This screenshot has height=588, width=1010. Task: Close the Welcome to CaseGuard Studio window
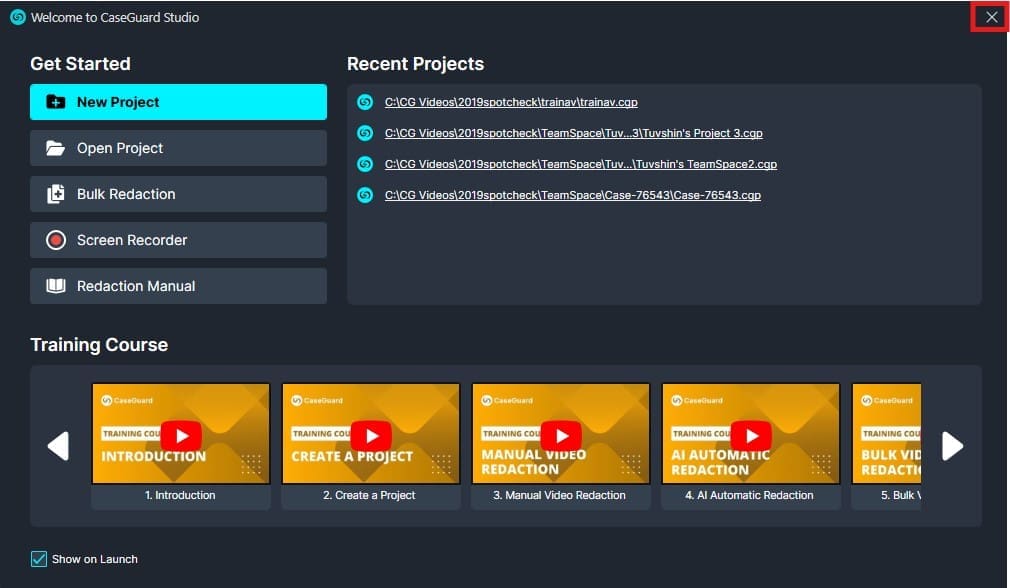coord(991,17)
